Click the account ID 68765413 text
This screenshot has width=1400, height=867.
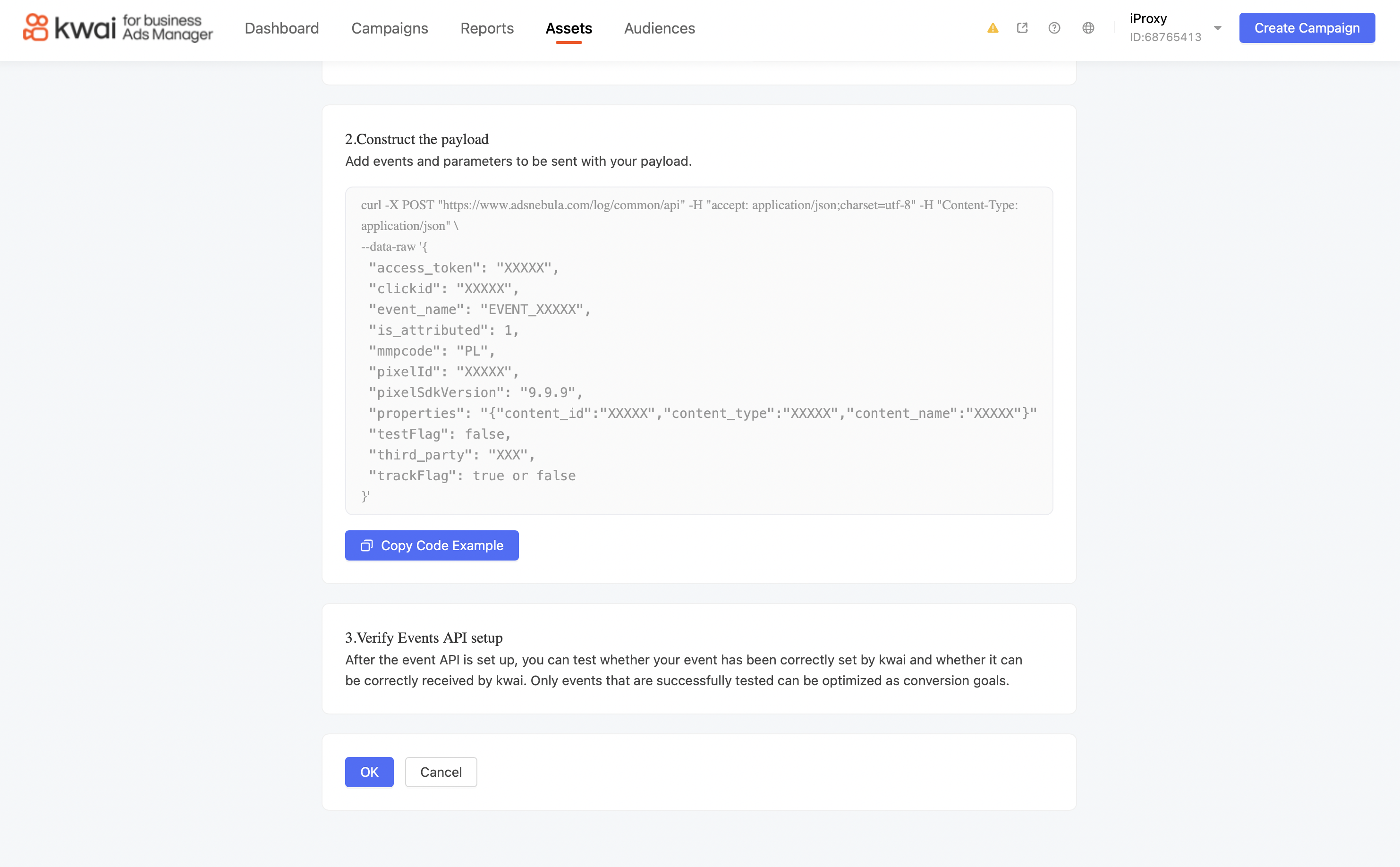[x=1165, y=37]
